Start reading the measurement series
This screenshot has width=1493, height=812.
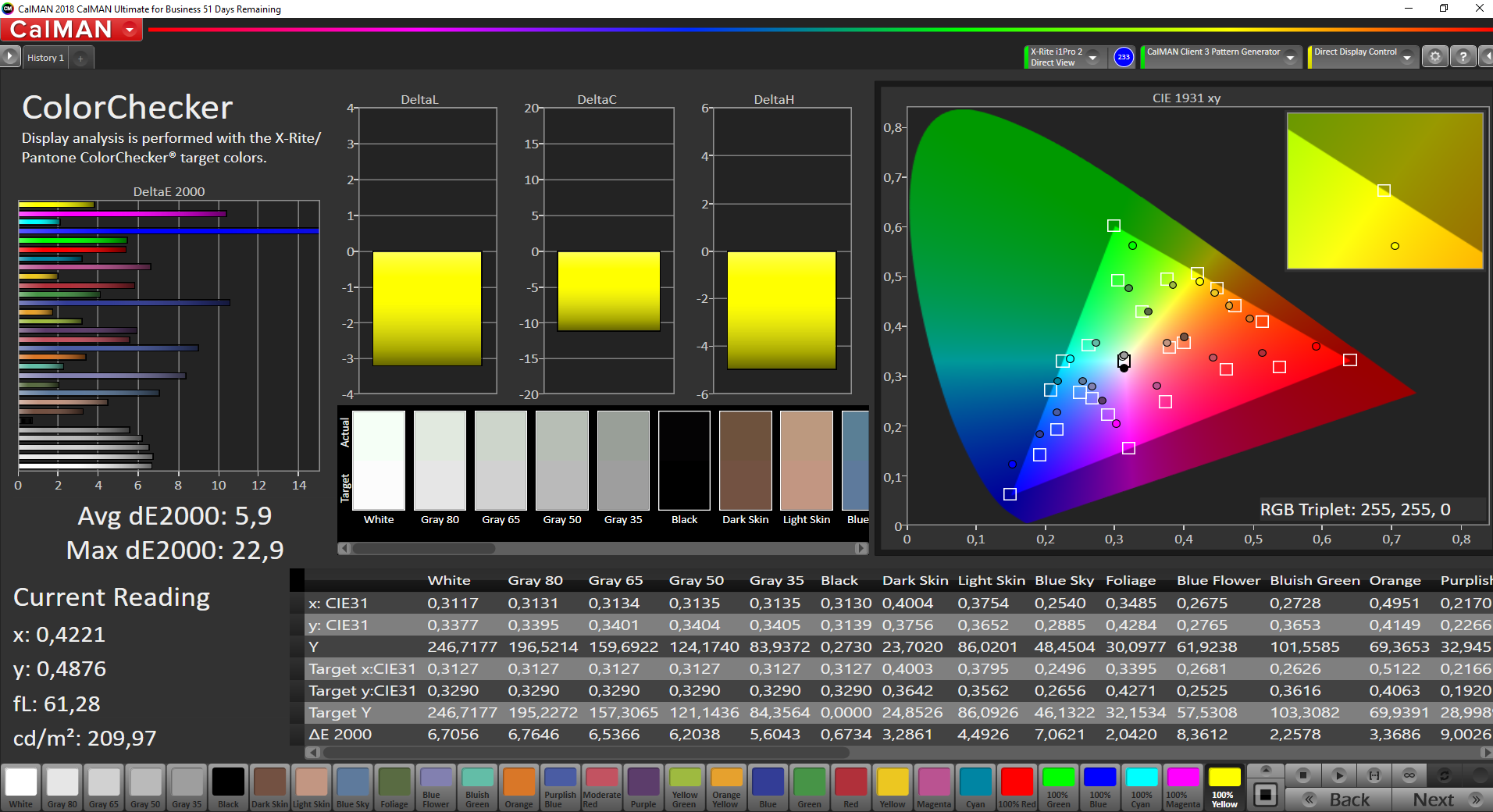click(1338, 775)
